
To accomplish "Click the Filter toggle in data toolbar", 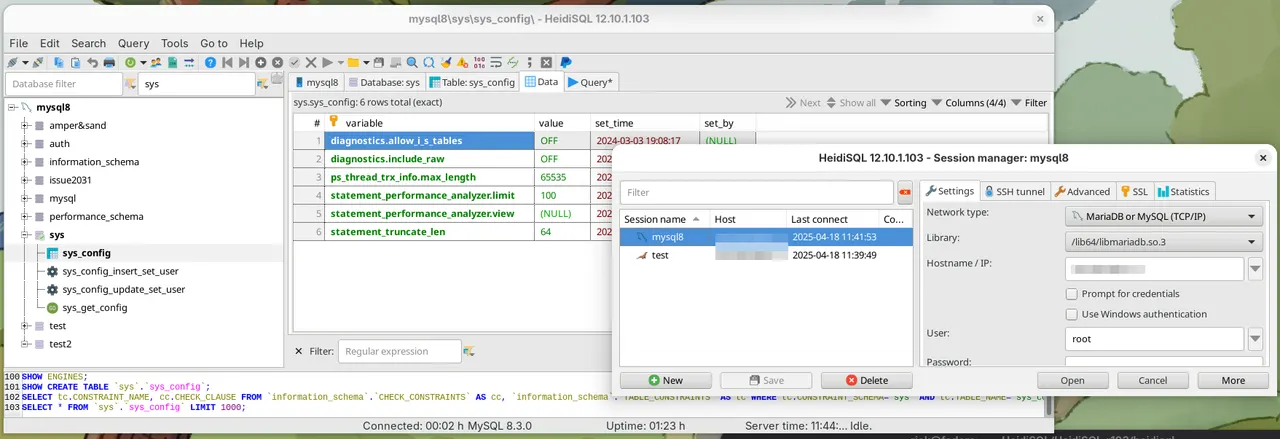I will point(1029,103).
